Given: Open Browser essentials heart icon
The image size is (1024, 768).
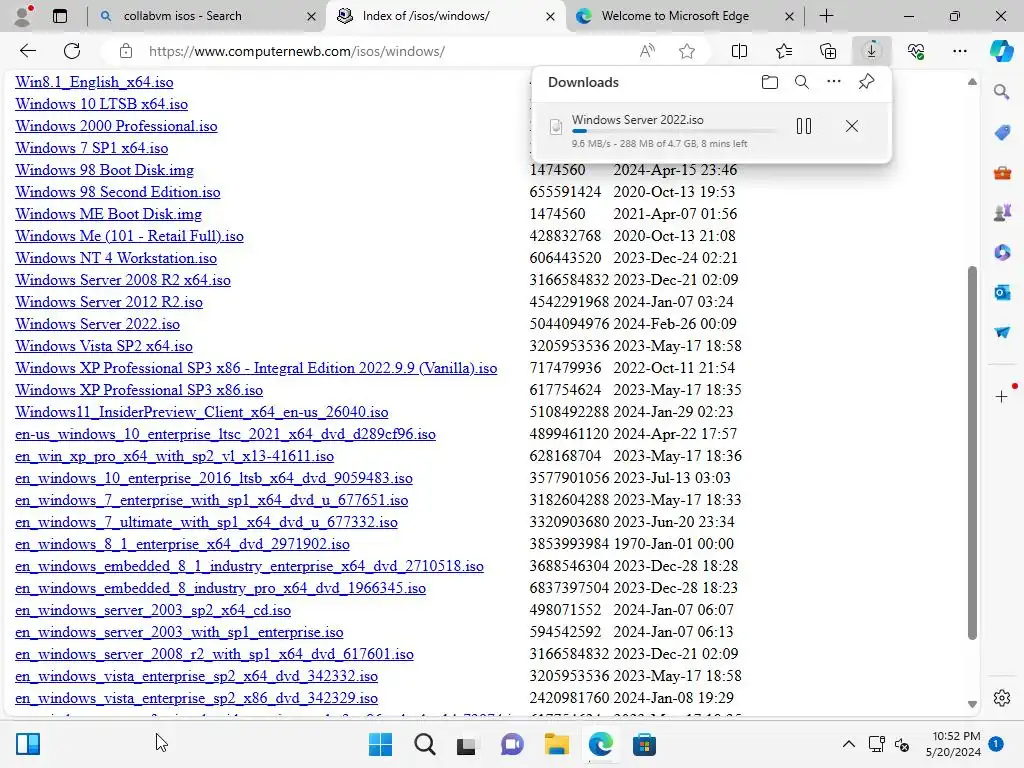Looking at the screenshot, I should tap(916, 51).
